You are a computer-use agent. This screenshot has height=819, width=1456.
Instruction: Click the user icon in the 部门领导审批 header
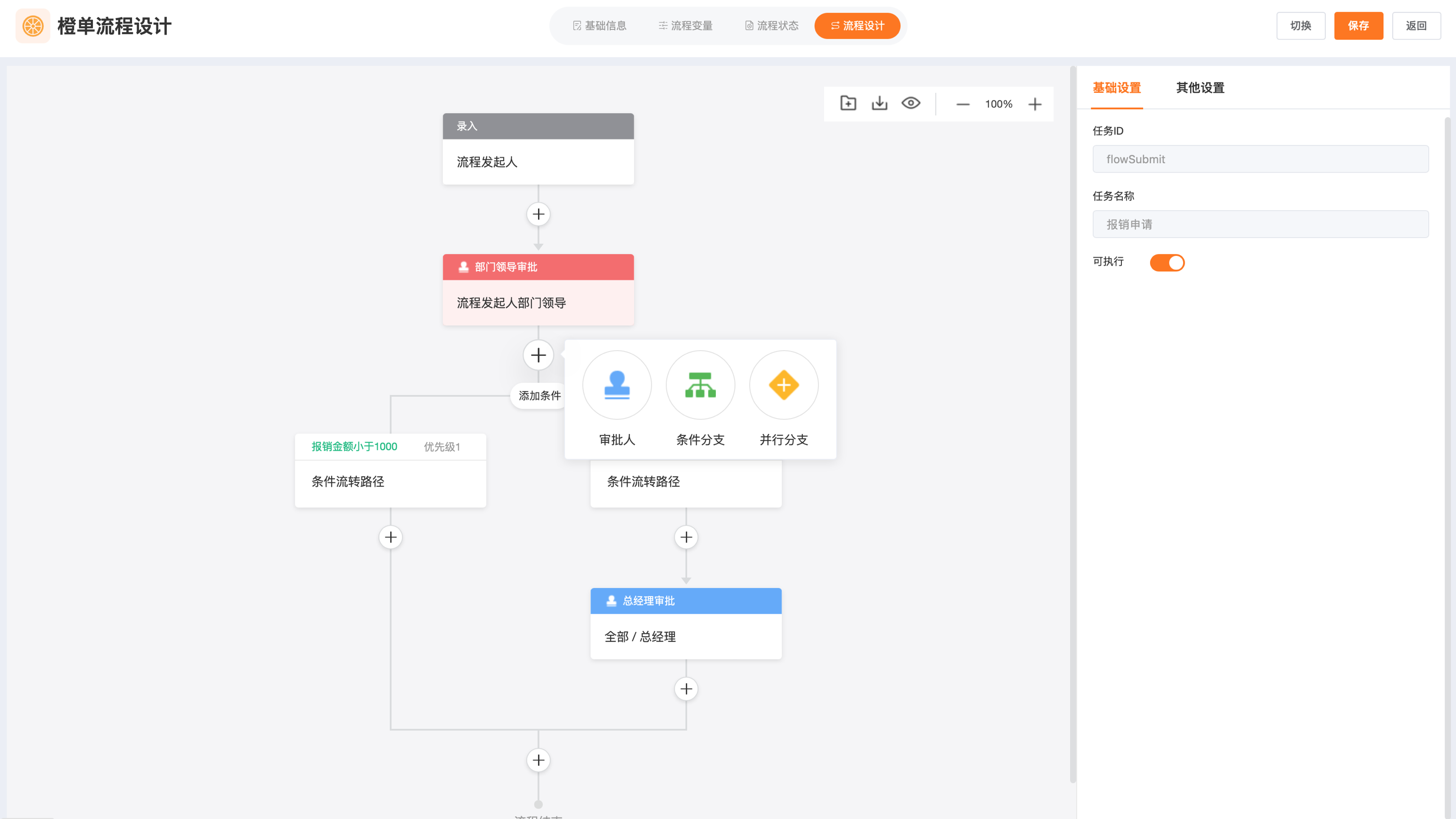pyautogui.click(x=464, y=267)
